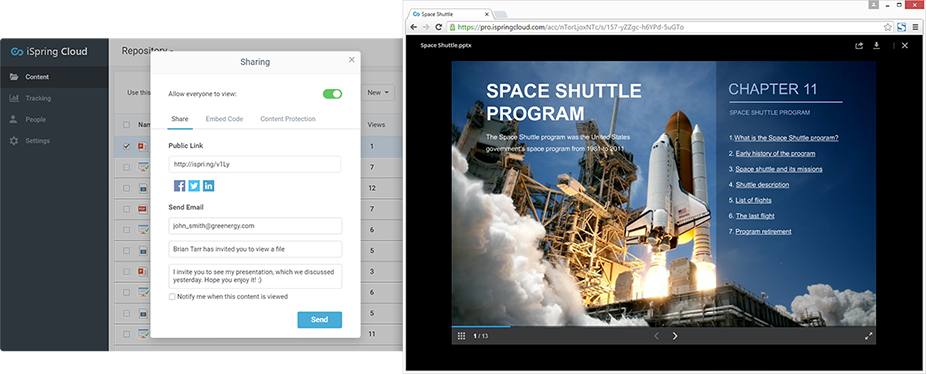Share the link on LinkedIn
926x374 pixels.
pyautogui.click(x=208, y=186)
